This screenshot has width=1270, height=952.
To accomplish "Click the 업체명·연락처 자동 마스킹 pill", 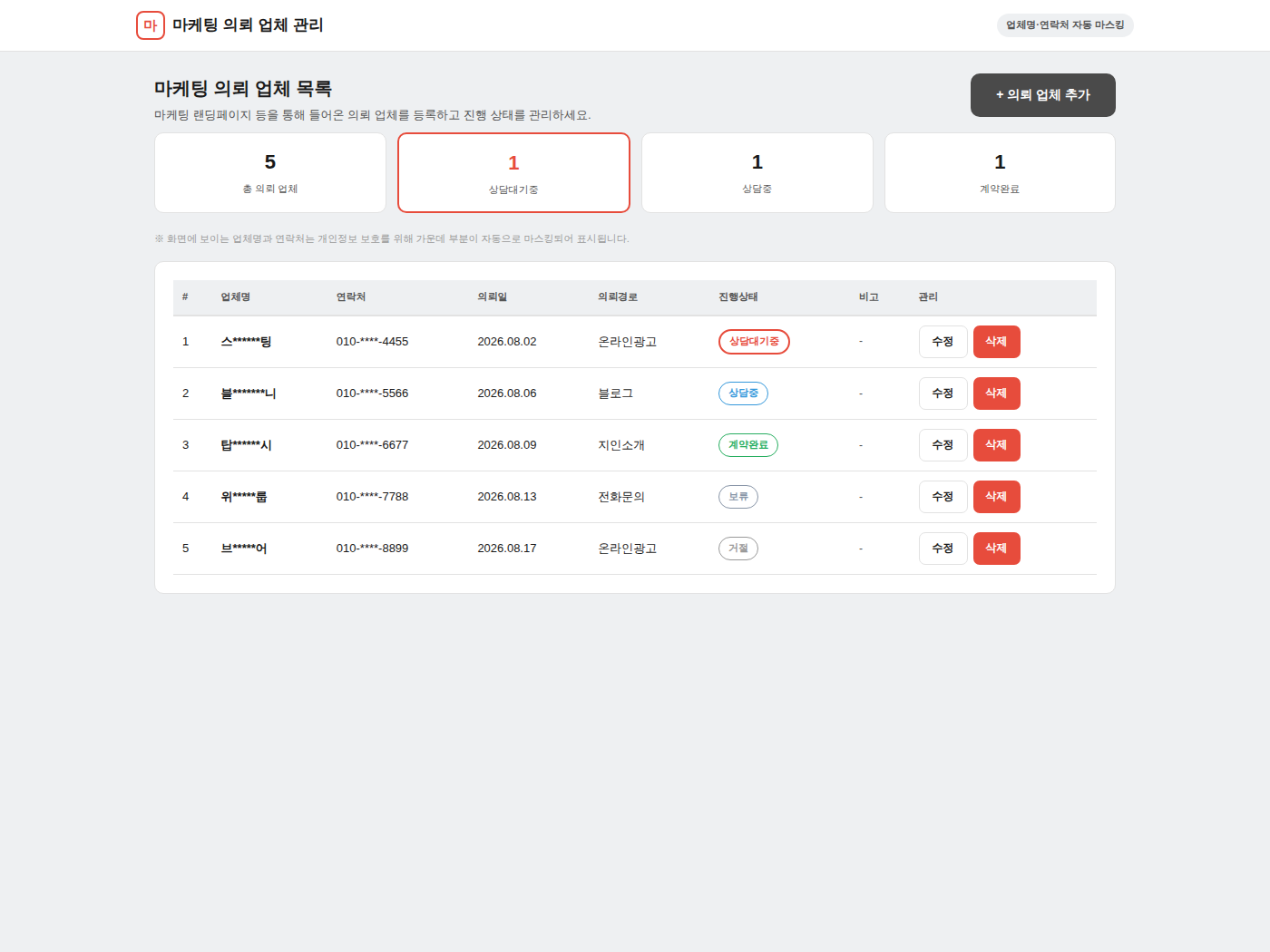I will (x=1065, y=25).
